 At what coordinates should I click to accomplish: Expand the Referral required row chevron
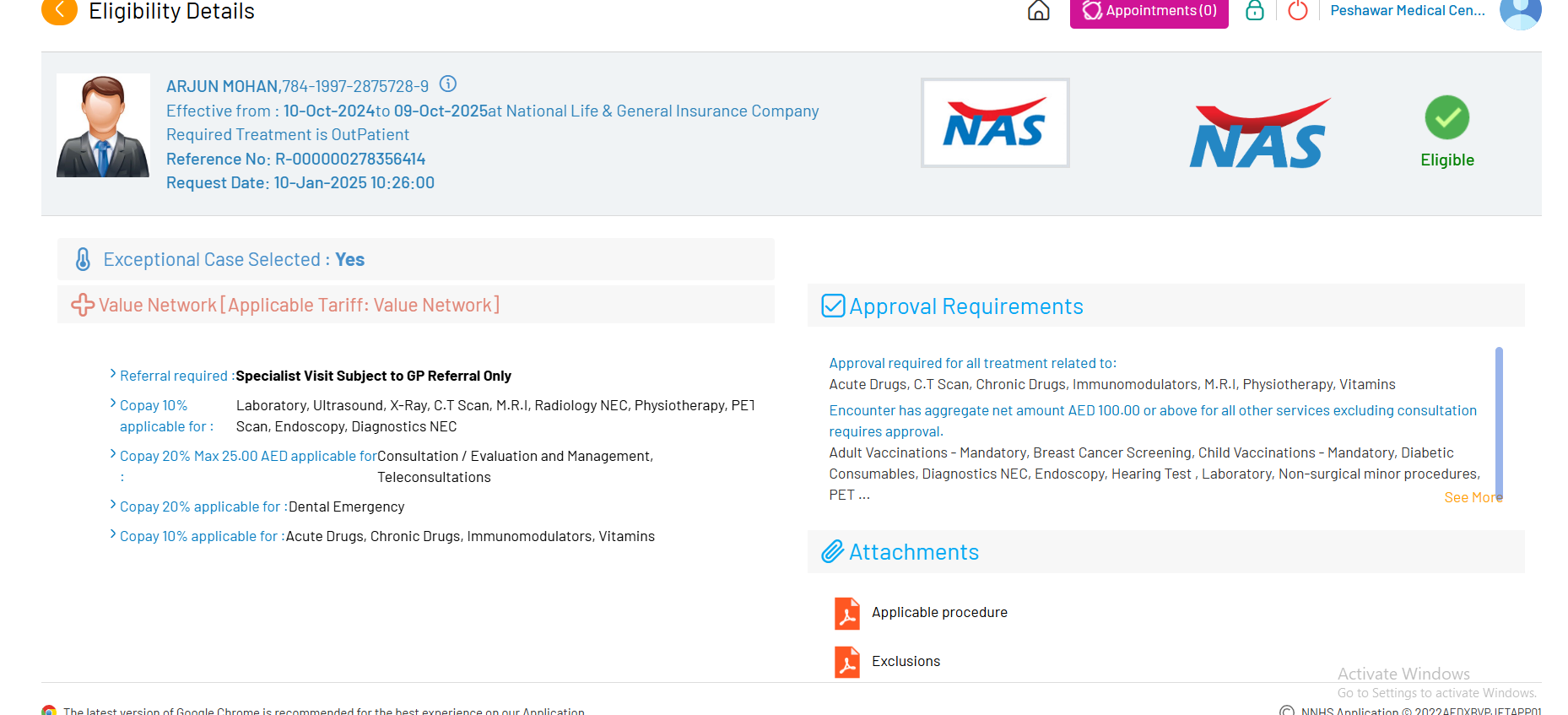[113, 373]
